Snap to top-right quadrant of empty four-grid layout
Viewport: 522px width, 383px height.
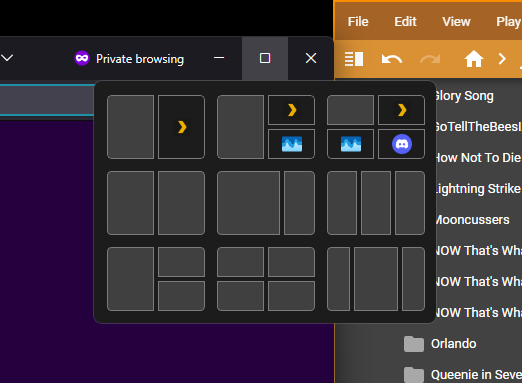(x=291, y=262)
